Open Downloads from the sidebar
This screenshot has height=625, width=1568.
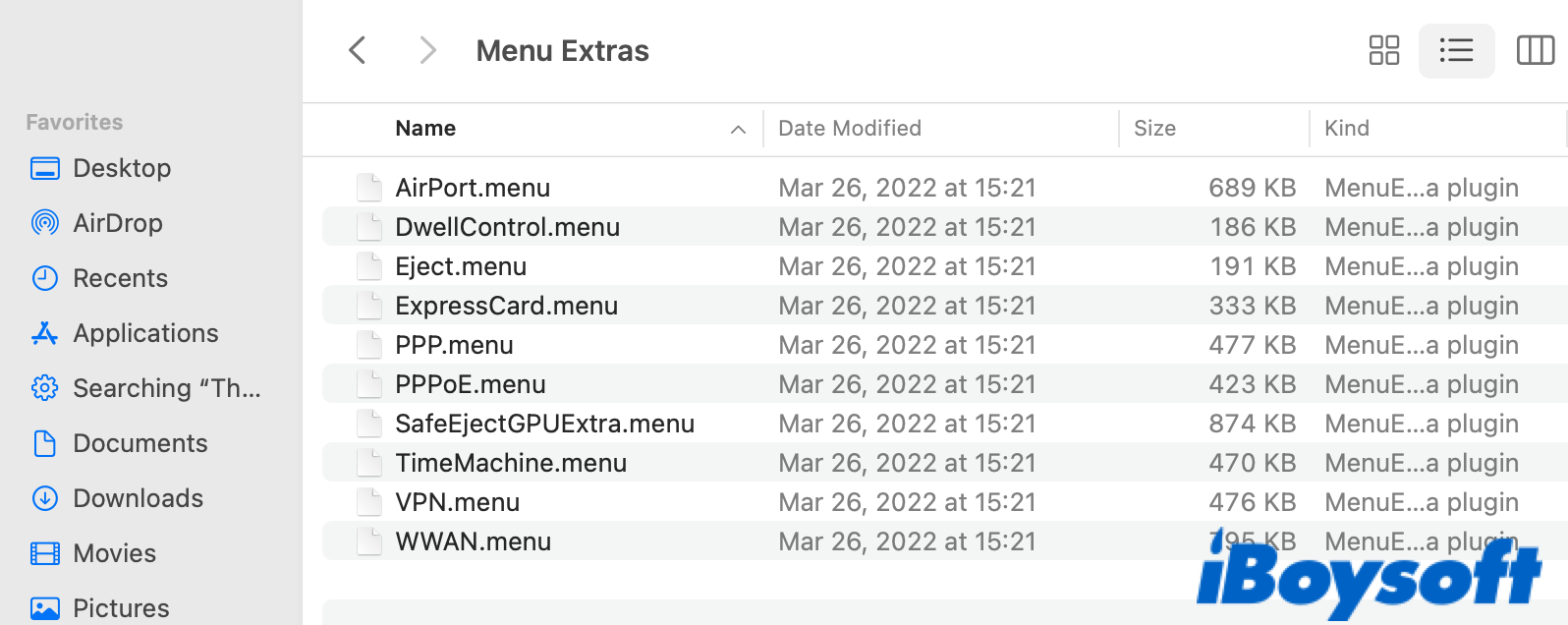(x=138, y=498)
